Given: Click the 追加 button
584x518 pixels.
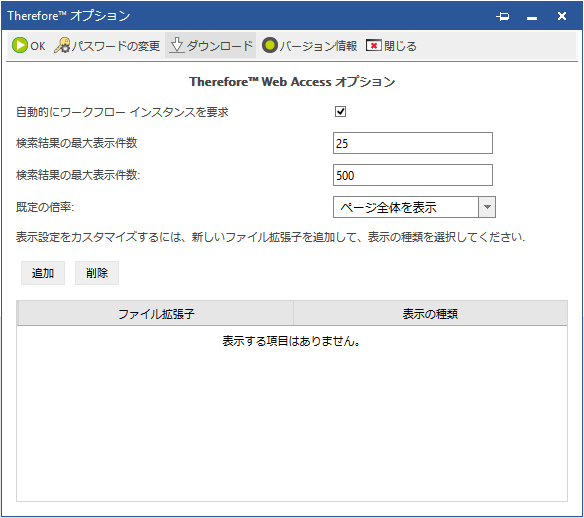Looking at the screenshot, I should (43, 273).
